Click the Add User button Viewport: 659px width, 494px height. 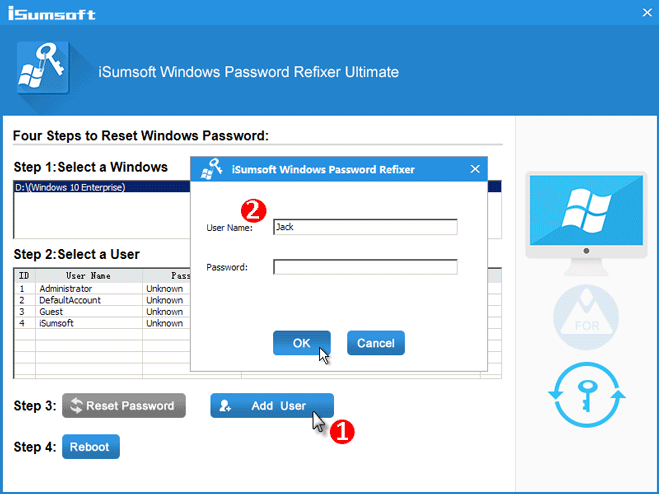click(x=272, y=405)
